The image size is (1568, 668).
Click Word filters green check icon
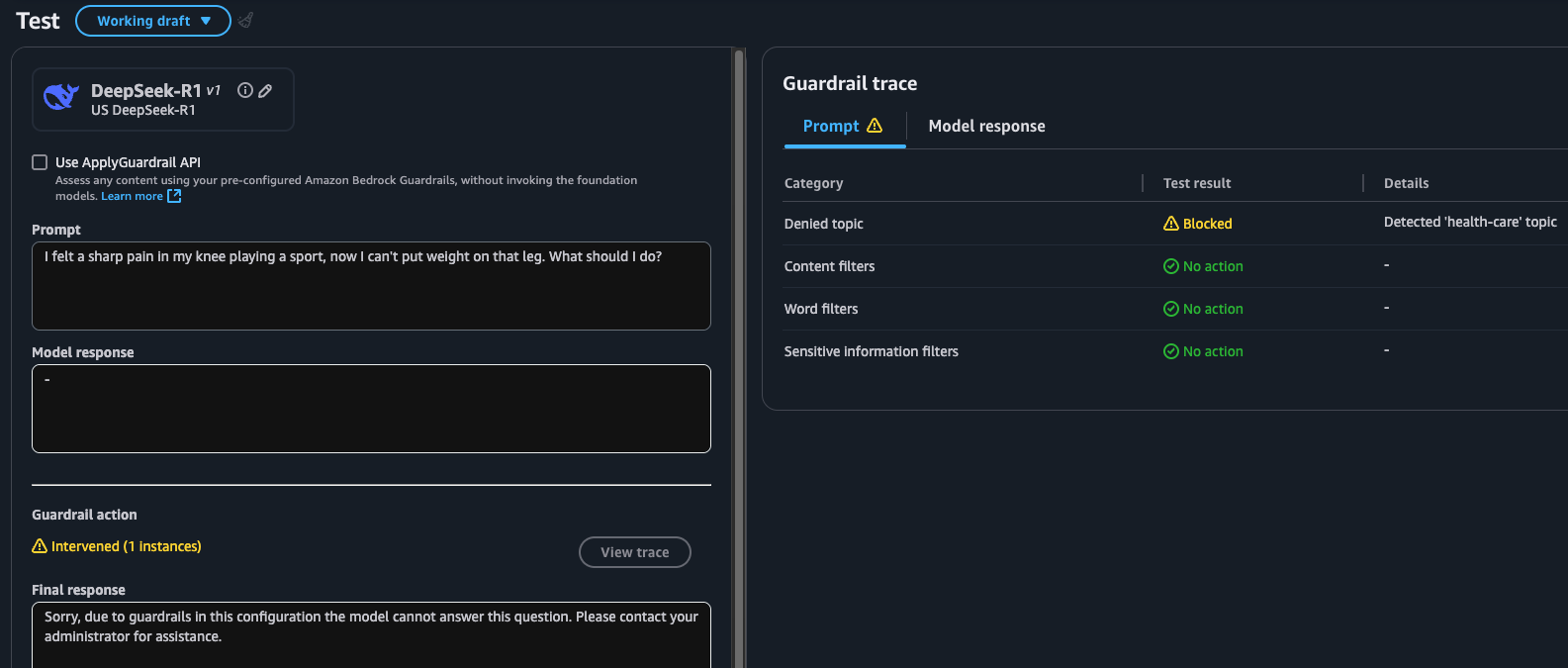pos(1171,309)
